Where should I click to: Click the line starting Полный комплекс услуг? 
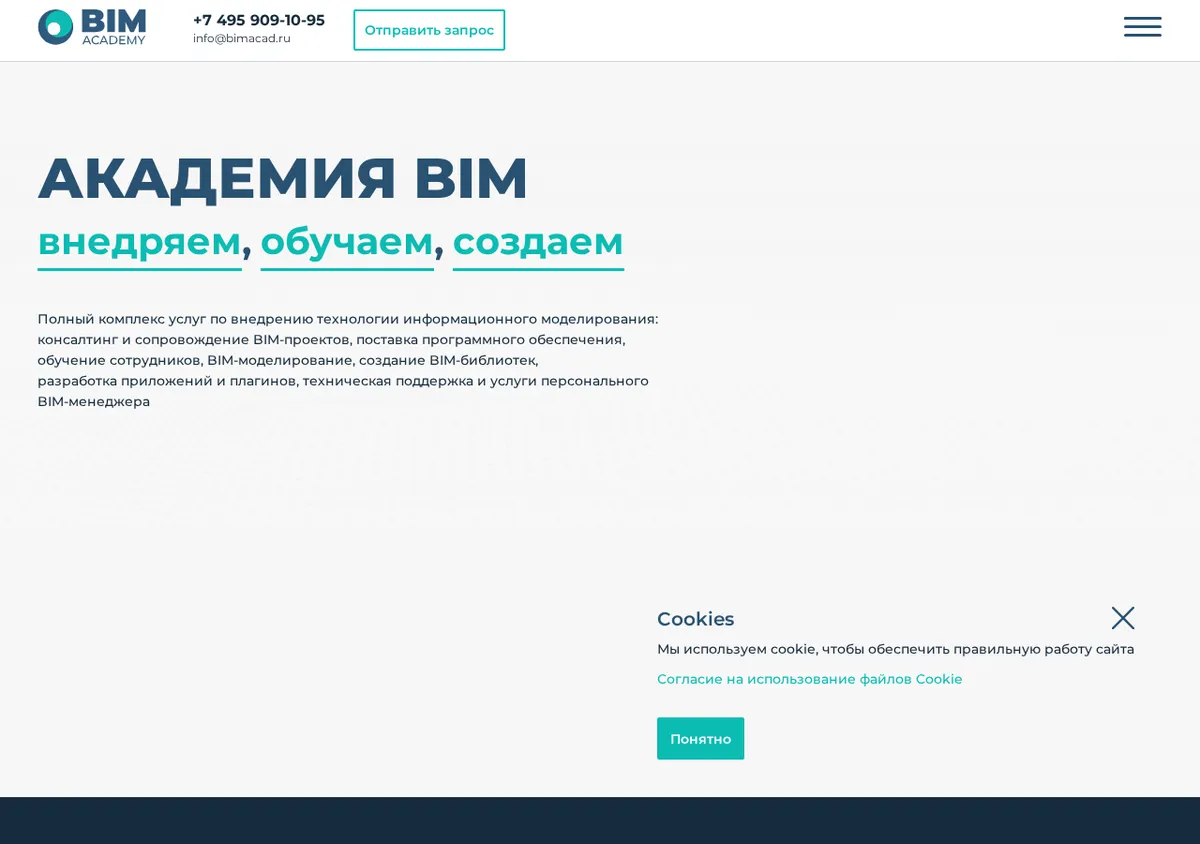[x=348, y=319]
